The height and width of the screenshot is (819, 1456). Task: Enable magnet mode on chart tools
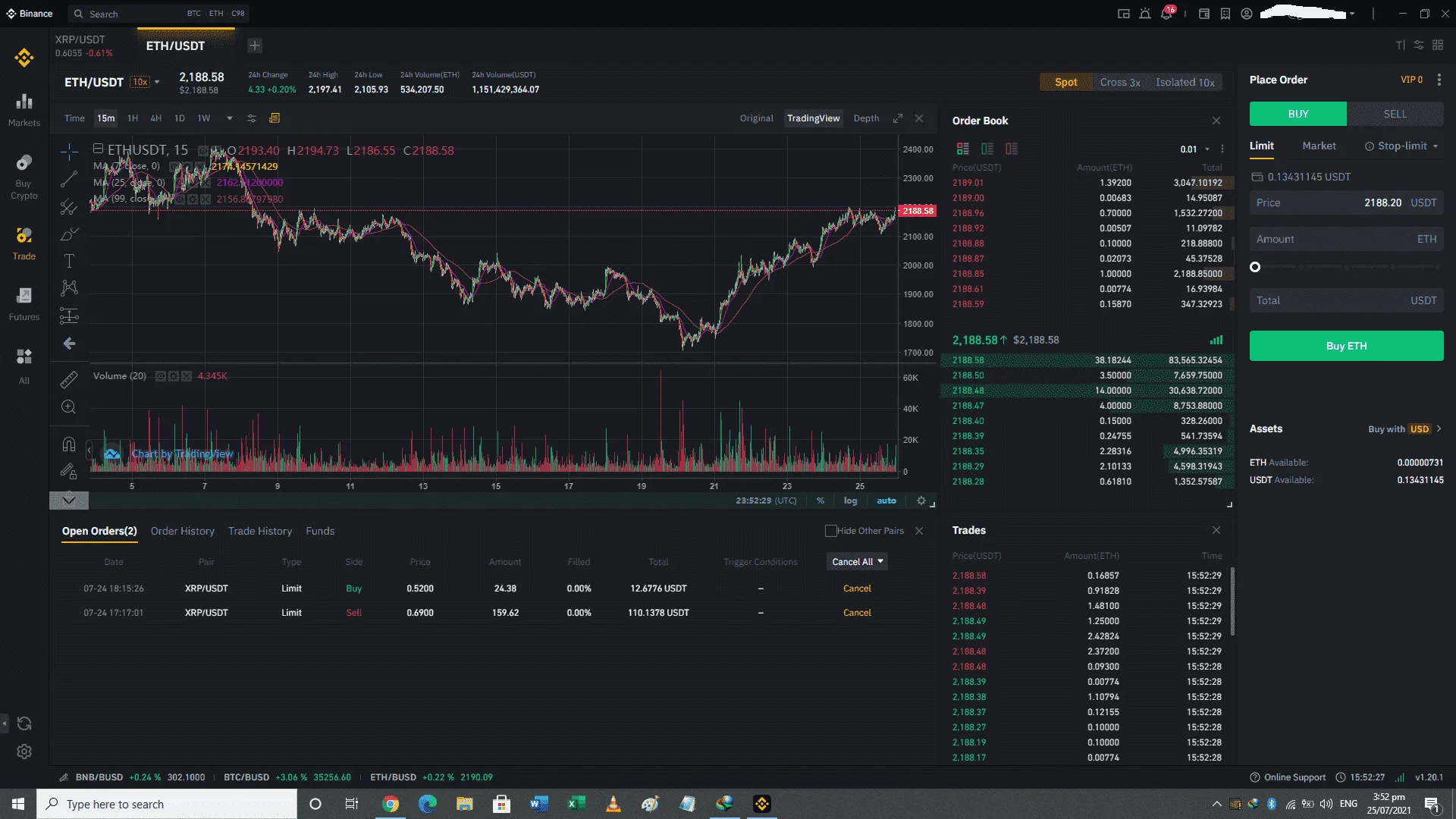point(69,444)
